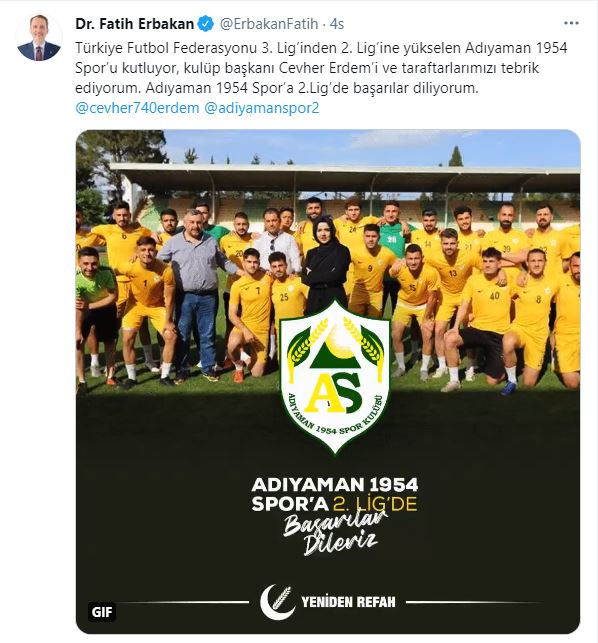Click the woman in black outfit in photo

[x=326, y=267]
